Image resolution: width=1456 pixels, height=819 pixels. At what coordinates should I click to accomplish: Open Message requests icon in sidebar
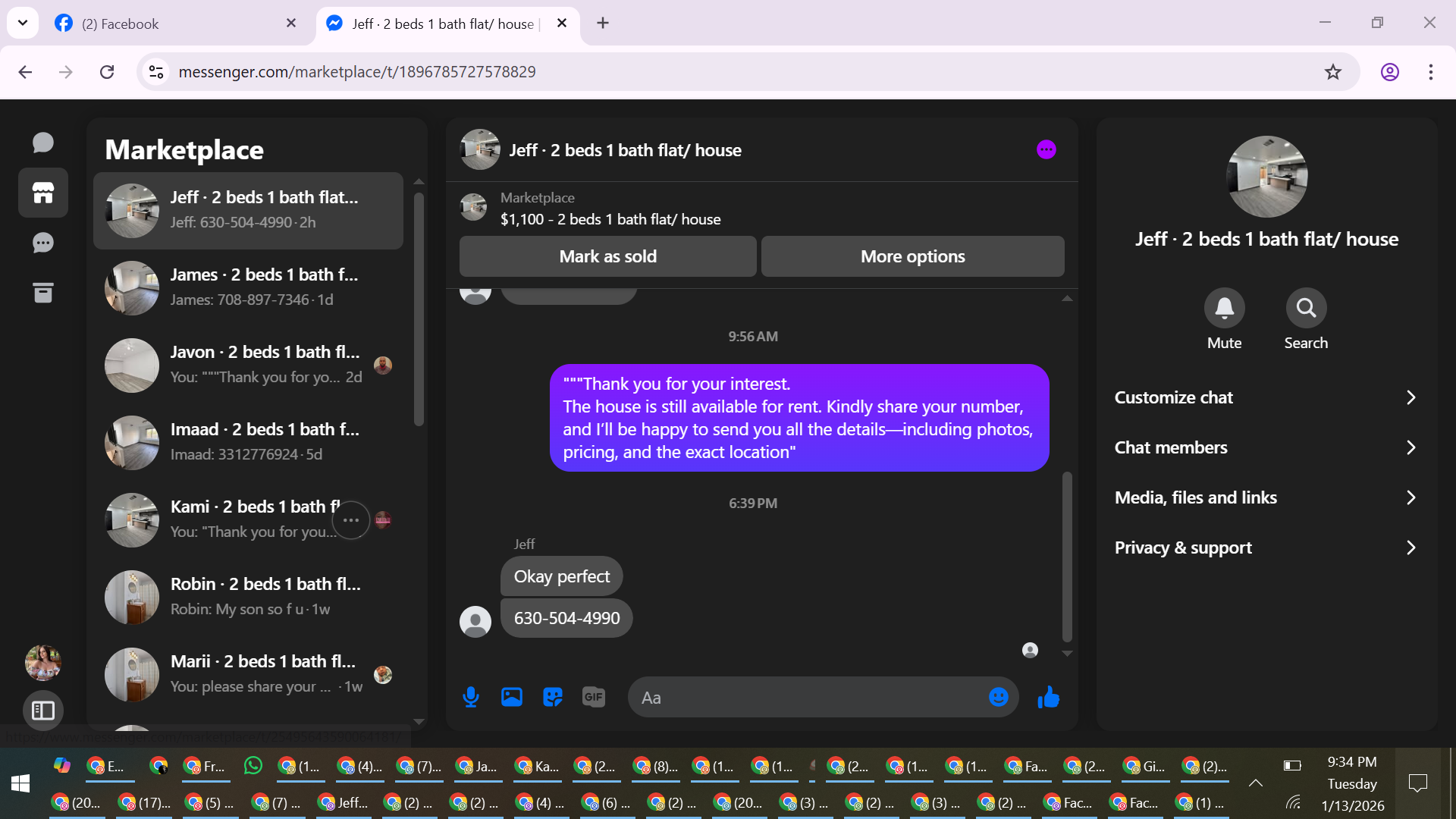pyautogui.click(x=43, y=243)
